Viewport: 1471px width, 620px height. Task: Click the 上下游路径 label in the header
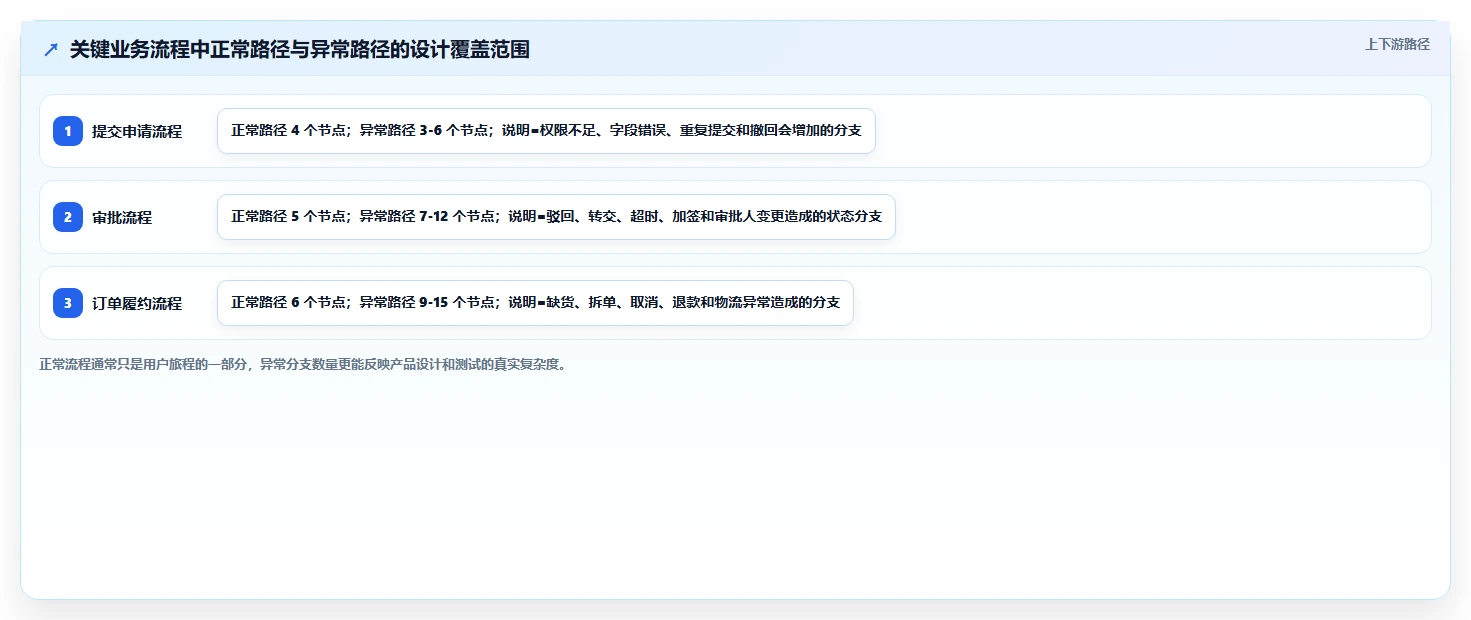tap(1397, 44)
